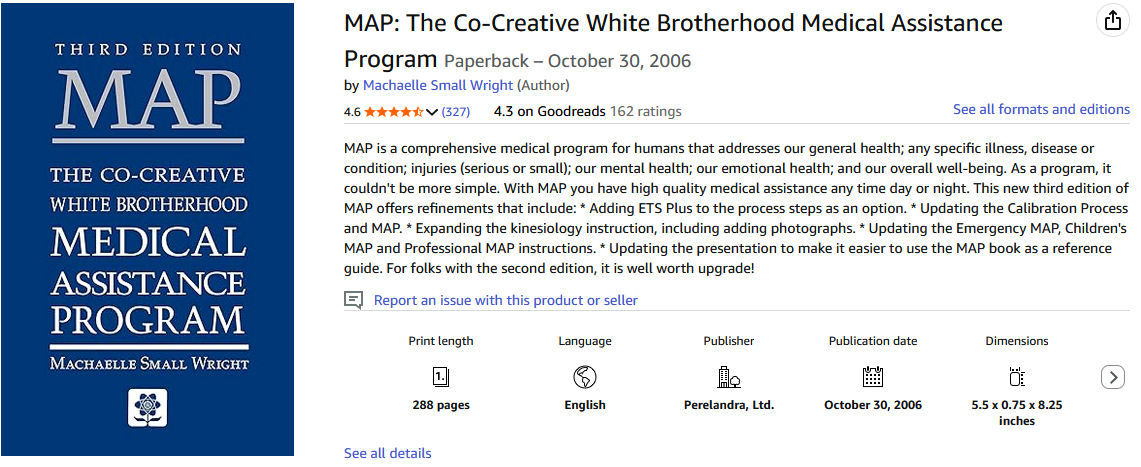Click the publication date calendar icon
Image resolution: width=1141 pixels, height=467 pixels.
873,377
